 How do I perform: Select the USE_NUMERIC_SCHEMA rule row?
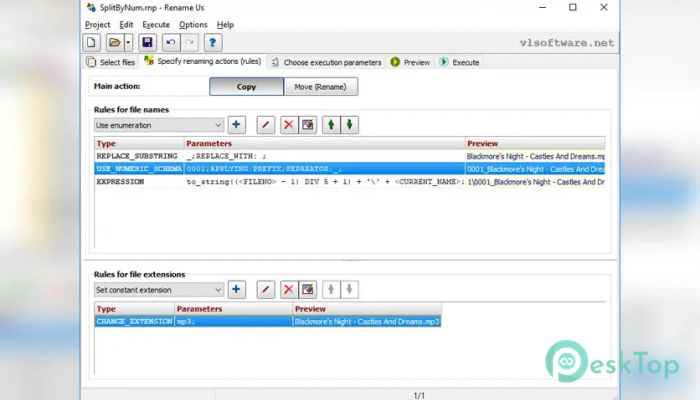[350, 169]
